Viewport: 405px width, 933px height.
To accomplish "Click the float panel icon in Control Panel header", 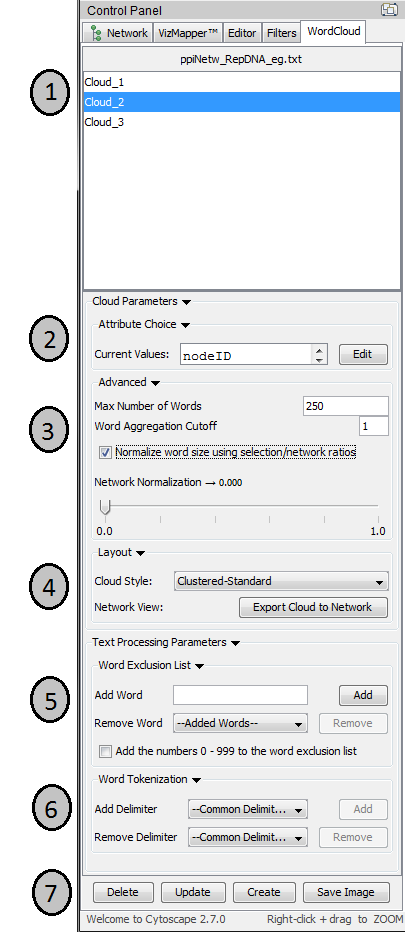I will pos(390,10).
